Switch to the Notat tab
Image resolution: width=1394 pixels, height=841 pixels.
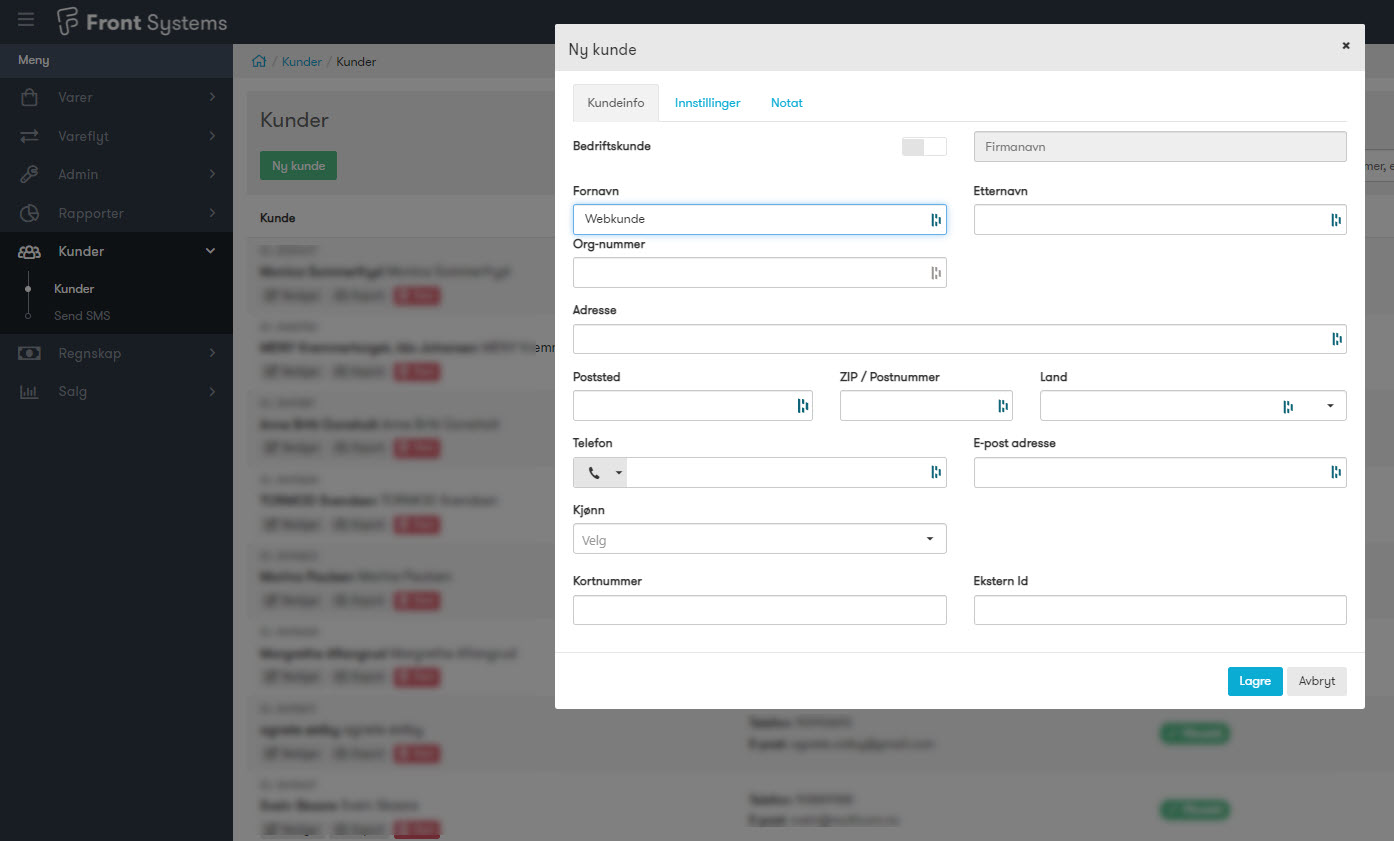[786, 103]
